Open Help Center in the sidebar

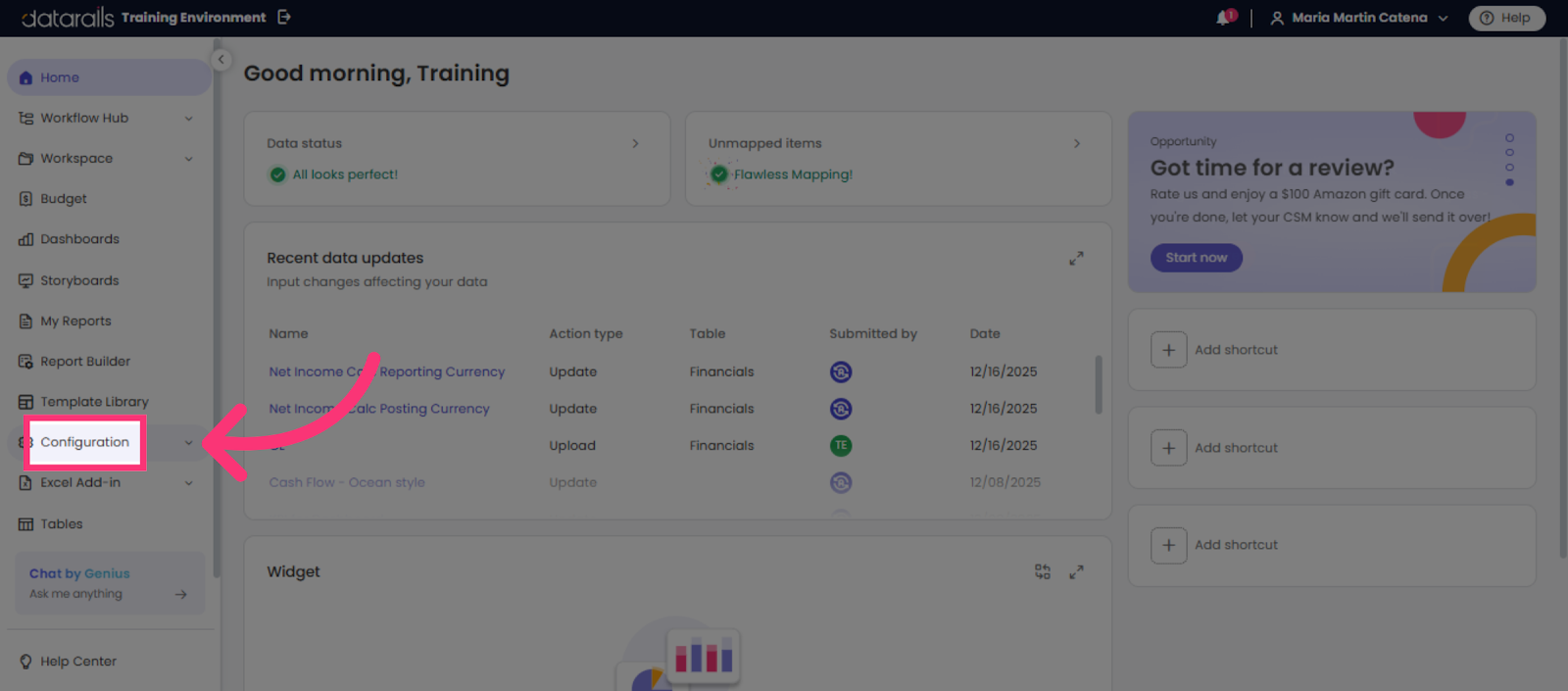(x=78, y=662)
